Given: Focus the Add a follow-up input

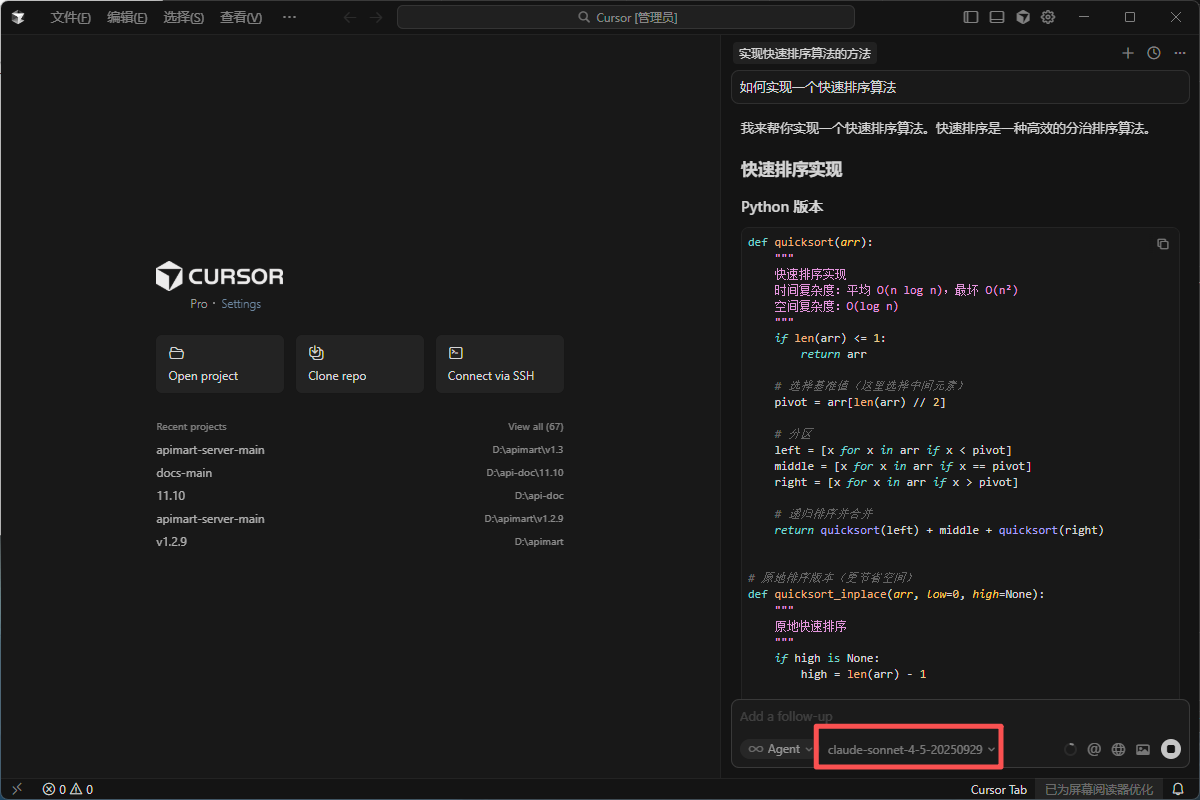Looking at the screenshot, I should pyautogui.click(x=960, y=717).
